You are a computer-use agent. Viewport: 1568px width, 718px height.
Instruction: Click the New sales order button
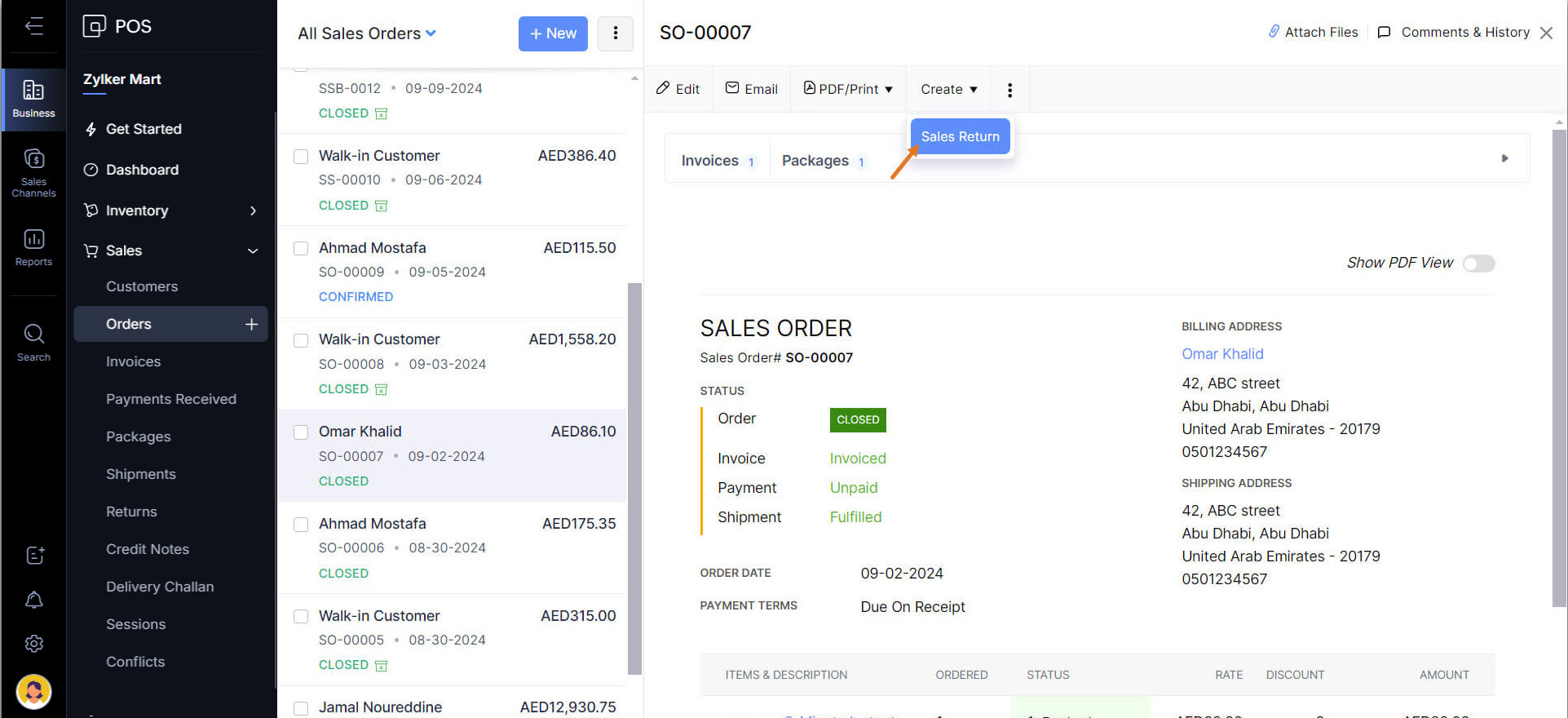click(x=553, y=33)
